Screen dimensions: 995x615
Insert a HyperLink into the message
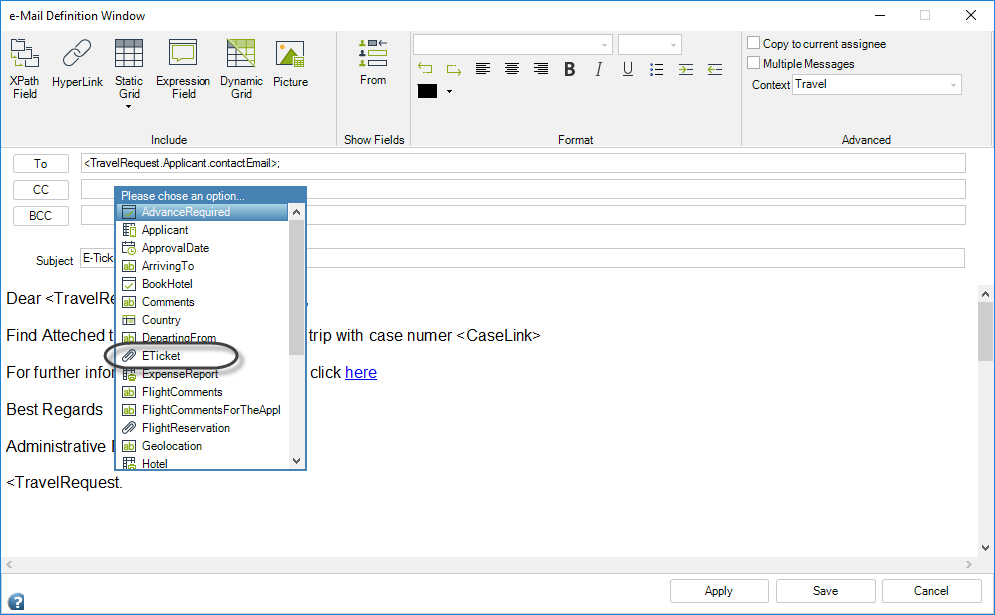tap(77, 63)
